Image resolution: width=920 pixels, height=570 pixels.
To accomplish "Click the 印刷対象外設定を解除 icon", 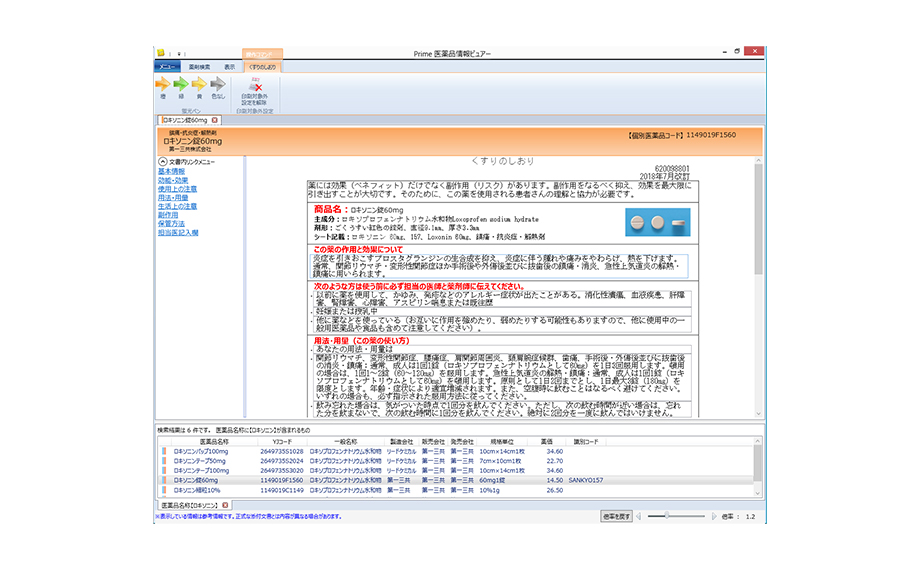I will pos(256,87).
